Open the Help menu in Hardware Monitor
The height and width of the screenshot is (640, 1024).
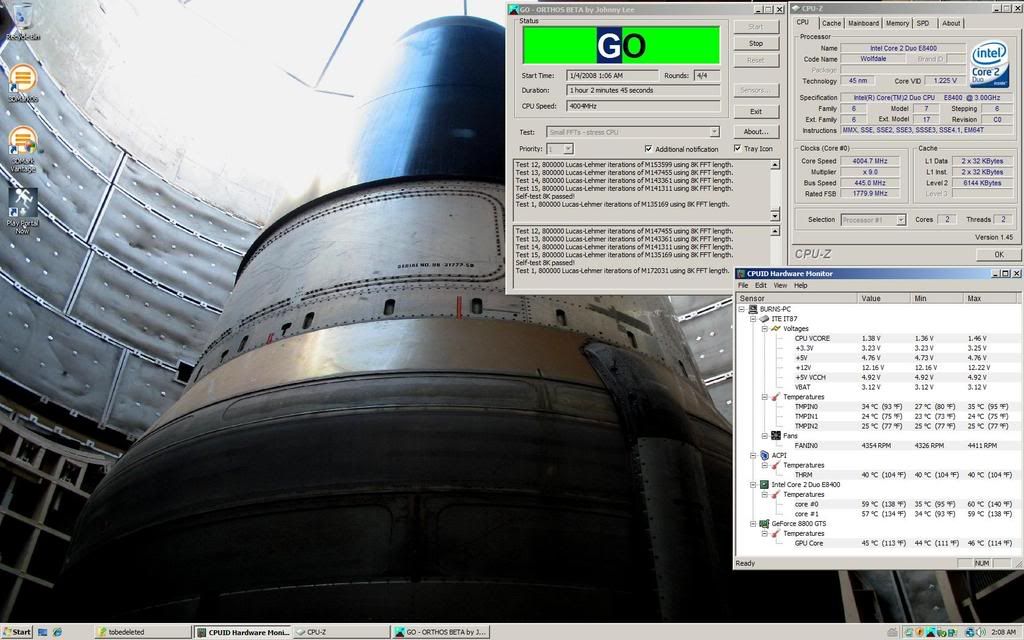pos(801,285)
